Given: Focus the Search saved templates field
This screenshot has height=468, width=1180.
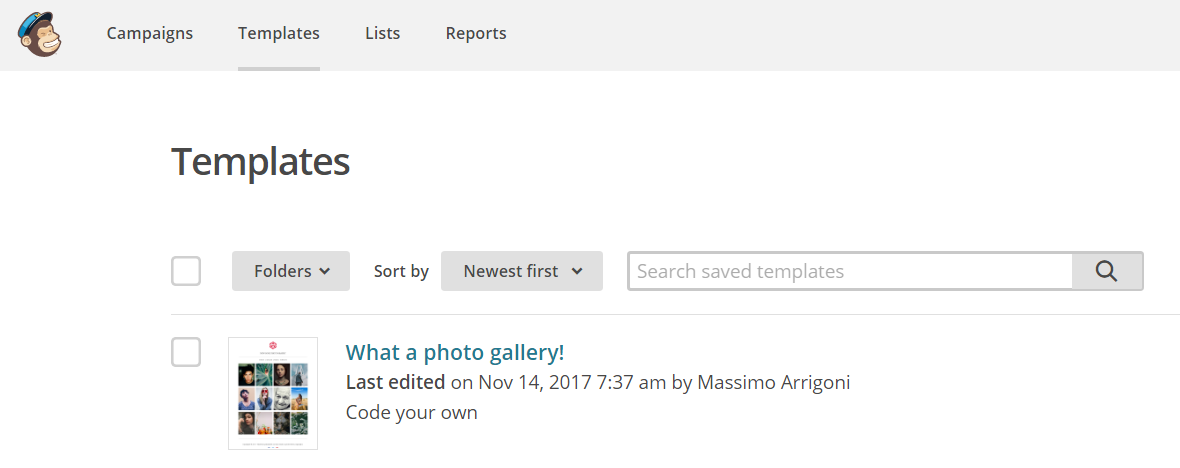Looking at the screenshot, I should [x=850, y=271].
